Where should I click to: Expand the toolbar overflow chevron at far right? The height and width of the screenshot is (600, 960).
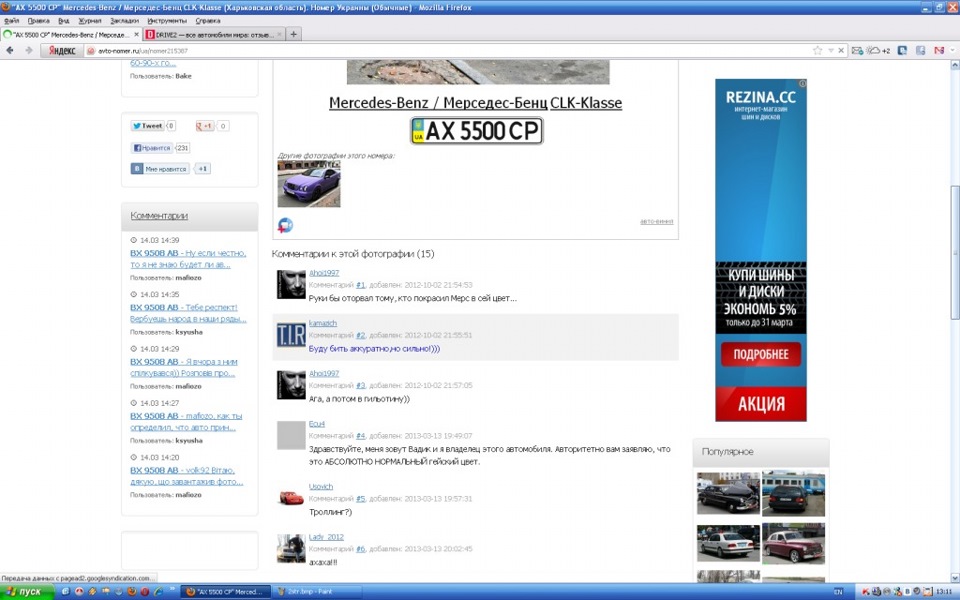point(953,50)
